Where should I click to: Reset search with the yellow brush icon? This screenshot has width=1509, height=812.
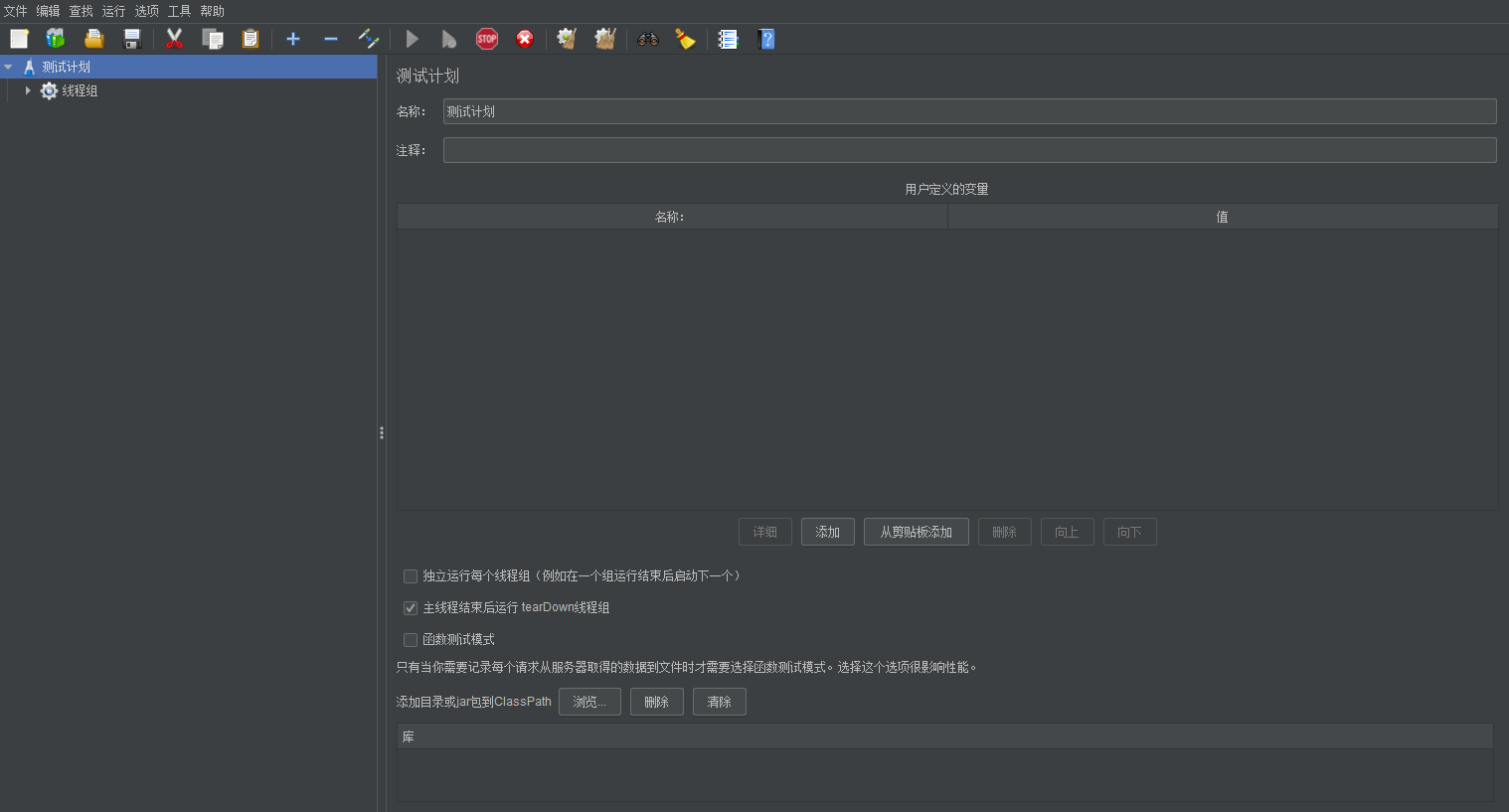(x=686, y=39)
